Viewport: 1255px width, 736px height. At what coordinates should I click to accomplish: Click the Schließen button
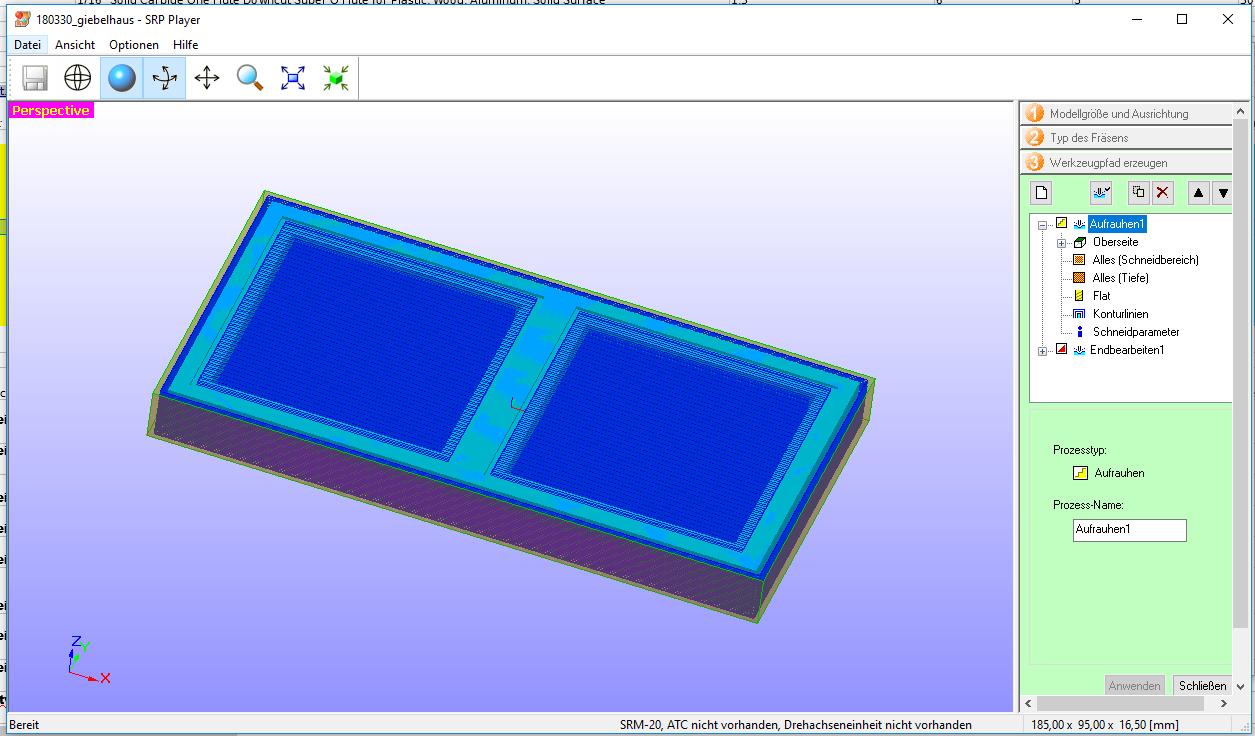1202,686
